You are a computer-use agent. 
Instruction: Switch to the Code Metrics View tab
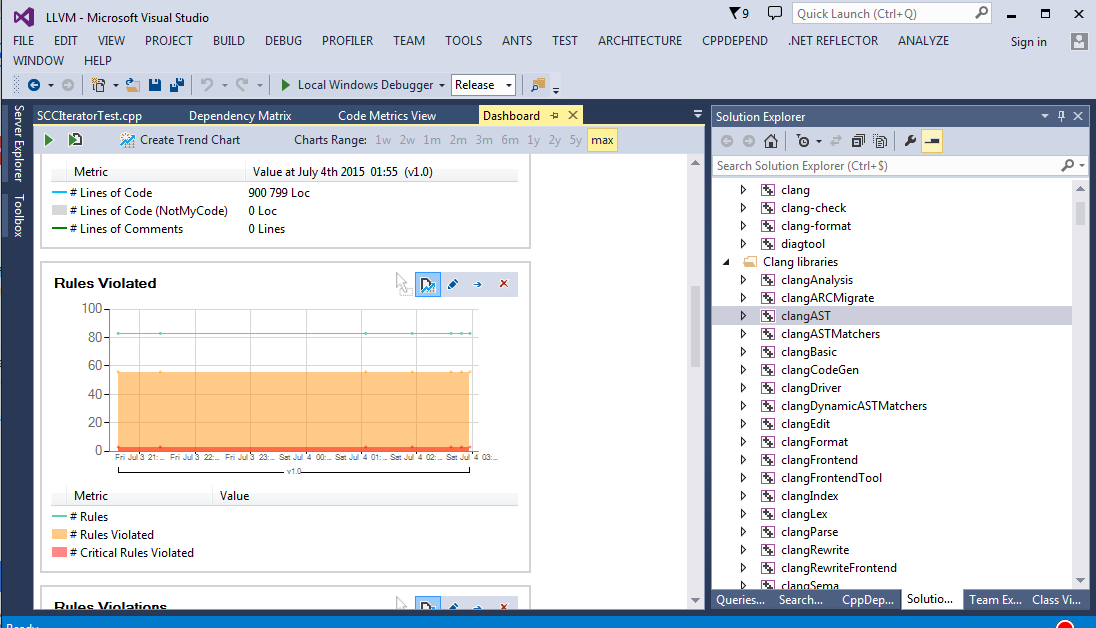[x=387, y=116]
